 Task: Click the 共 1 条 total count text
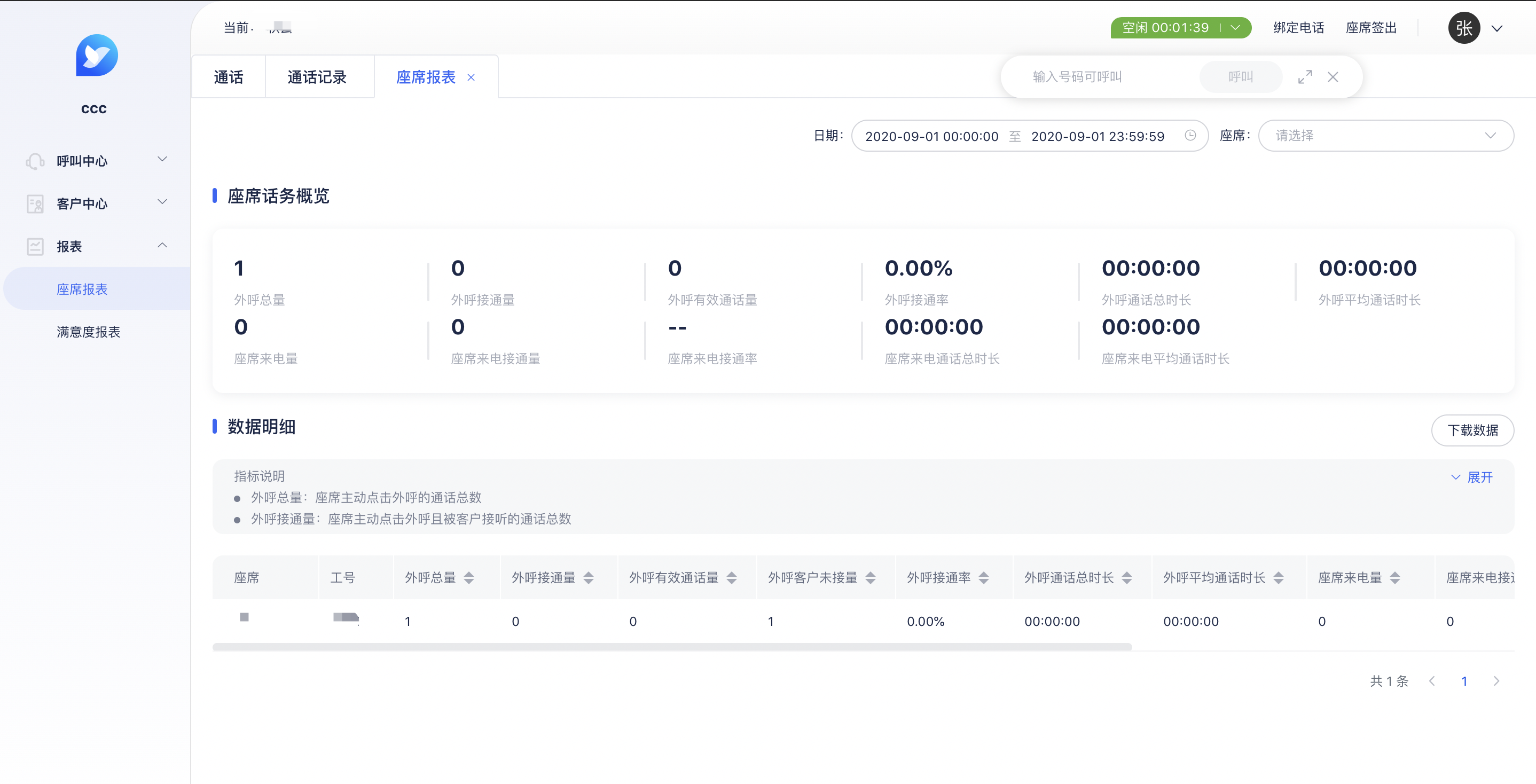pos(1389,681)
